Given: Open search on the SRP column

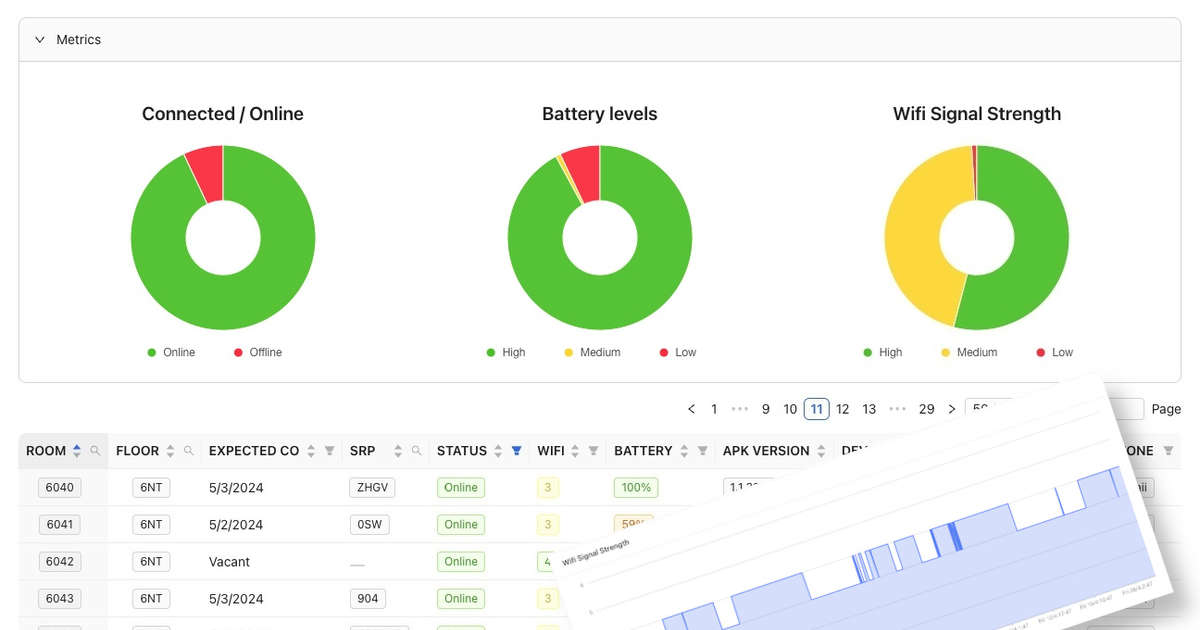Looking at the screenshot, I should click(417, 450).
